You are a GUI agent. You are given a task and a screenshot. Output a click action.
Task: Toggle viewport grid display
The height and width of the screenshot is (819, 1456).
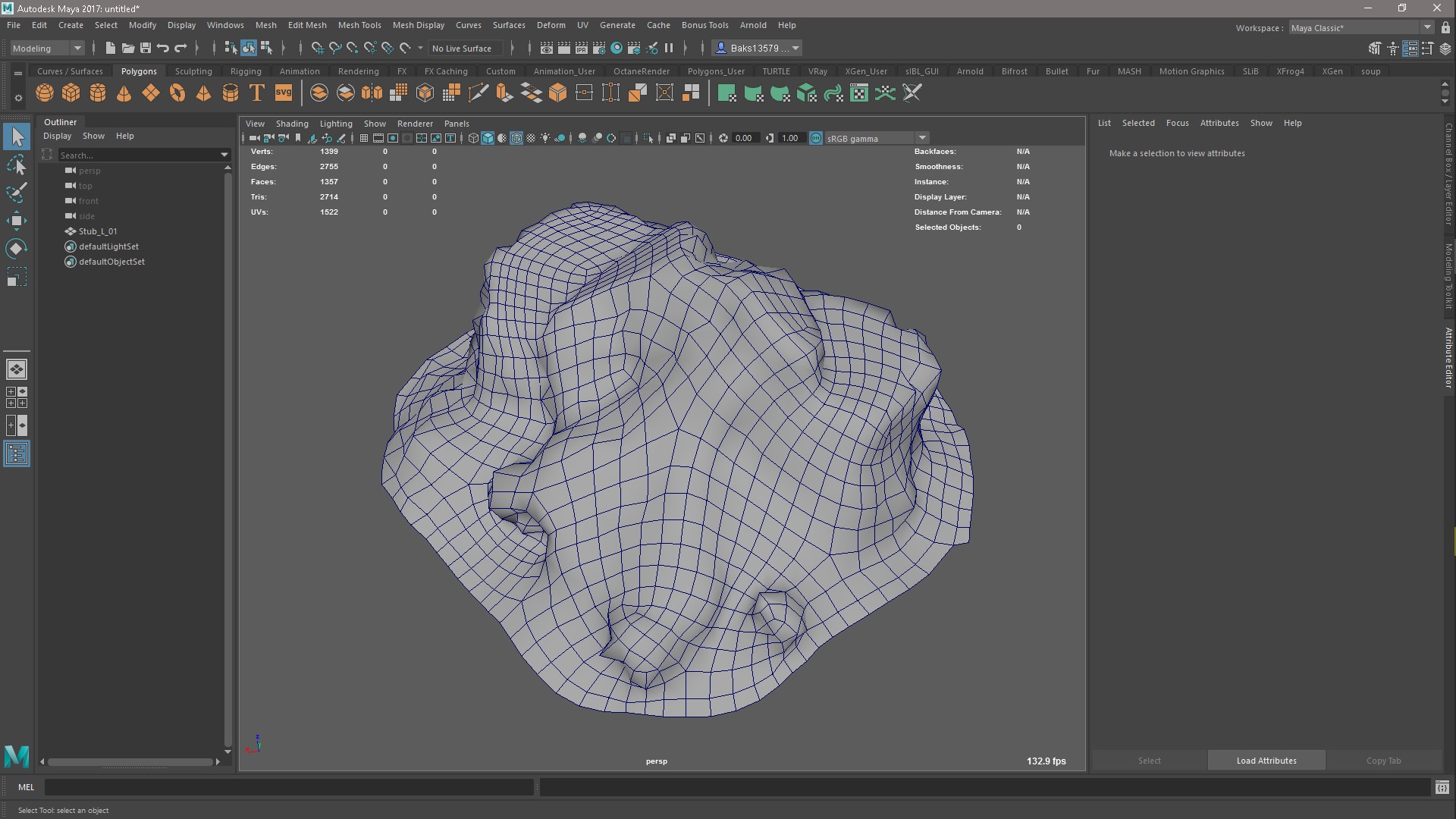[x=364, y=138]
